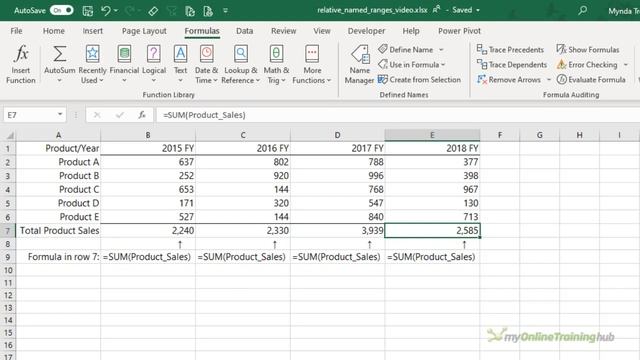Open the Name Manager

[x=359, y=64]
